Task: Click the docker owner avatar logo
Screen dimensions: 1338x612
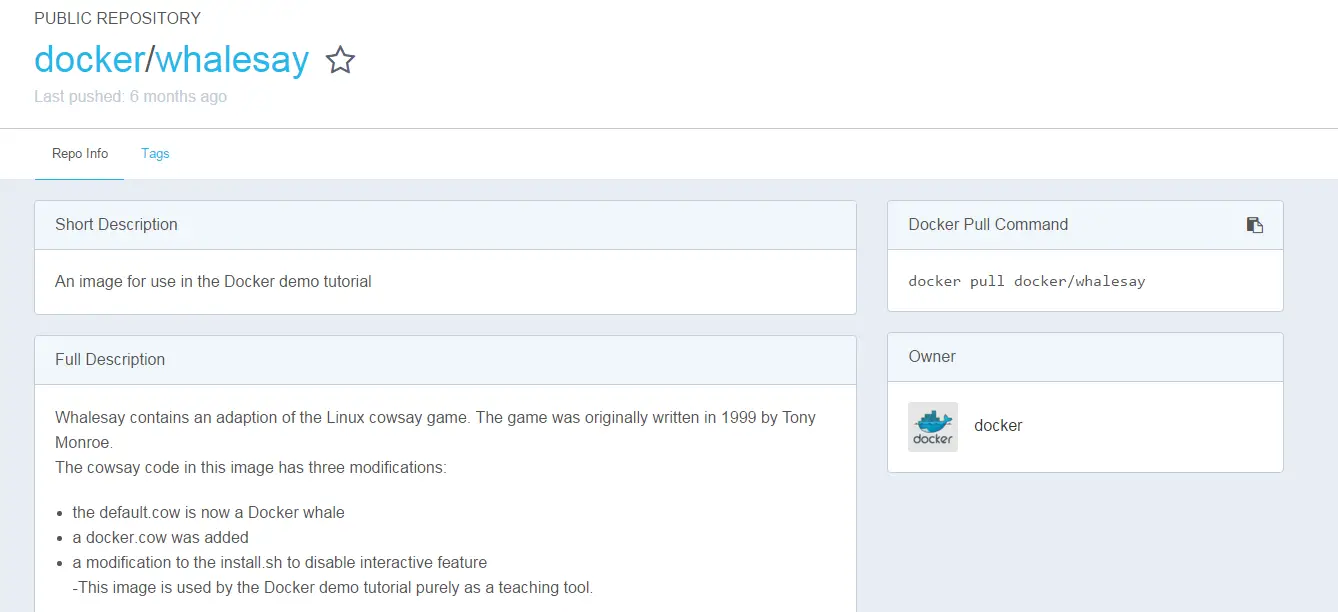Action: [x=933, y=427]
